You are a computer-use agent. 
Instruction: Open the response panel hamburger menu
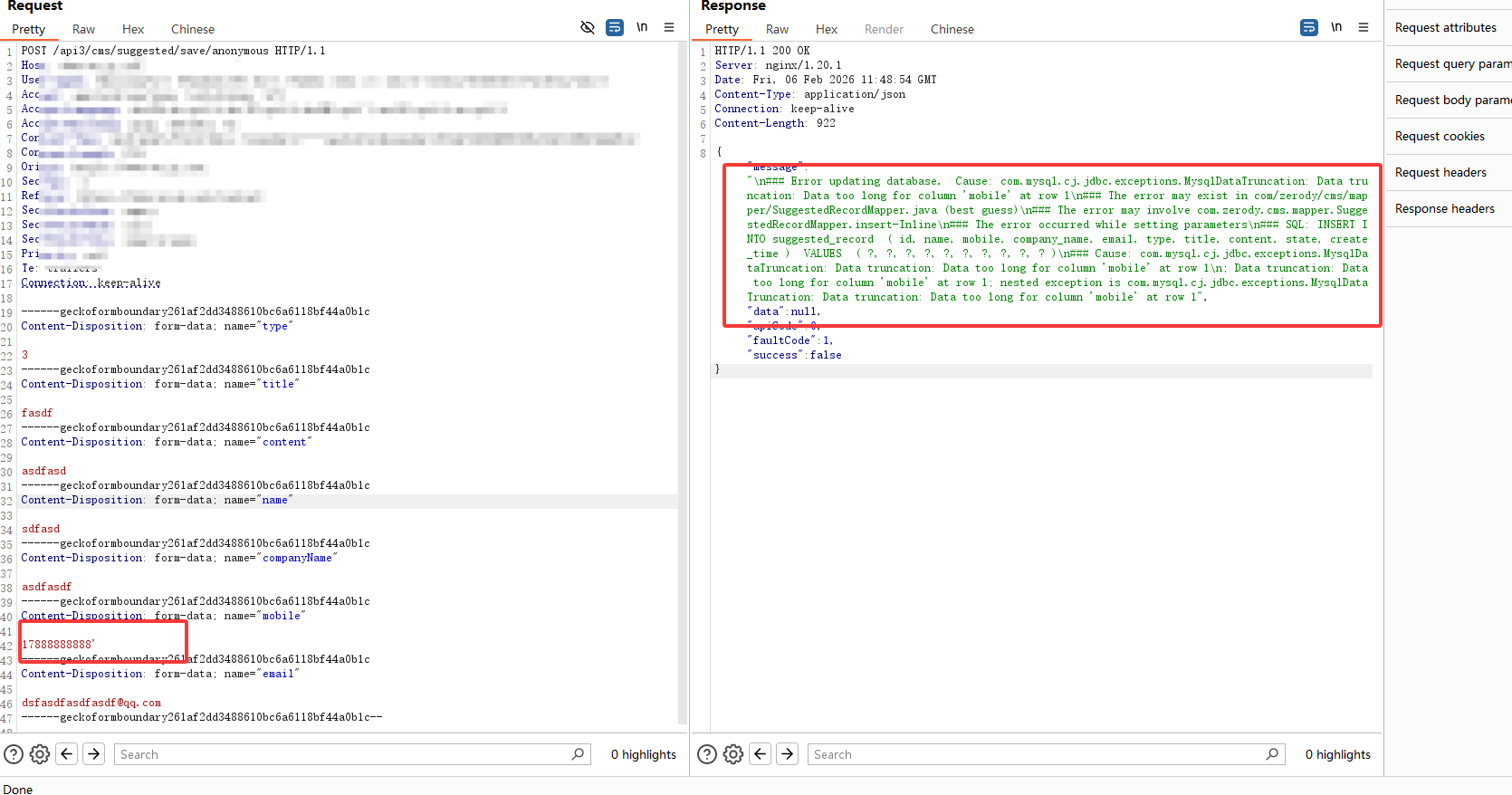click(x=1364, y=28)
